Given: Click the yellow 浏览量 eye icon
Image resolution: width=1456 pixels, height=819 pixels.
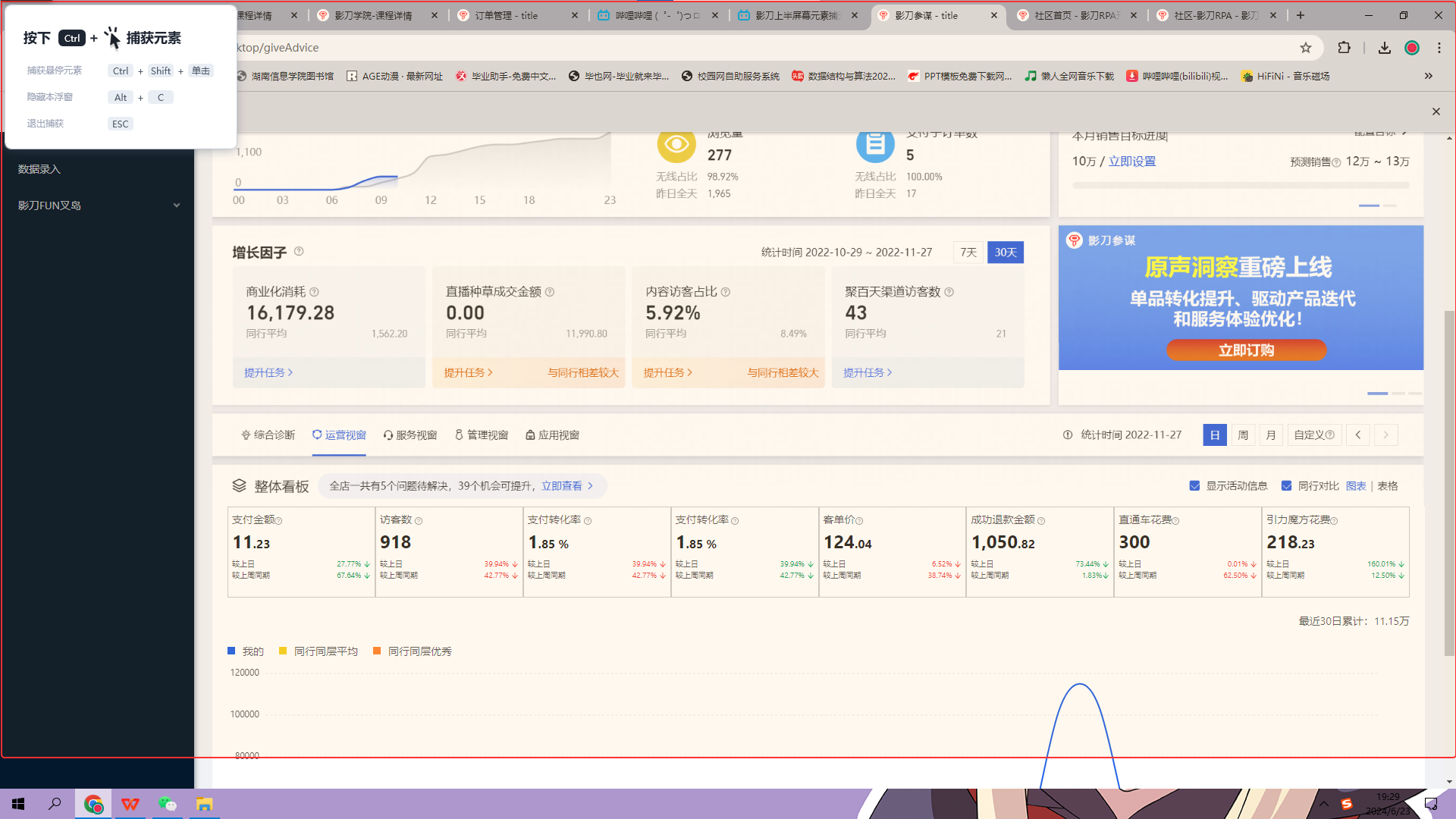Looking at the screenshot, I should tap(676, 144).
